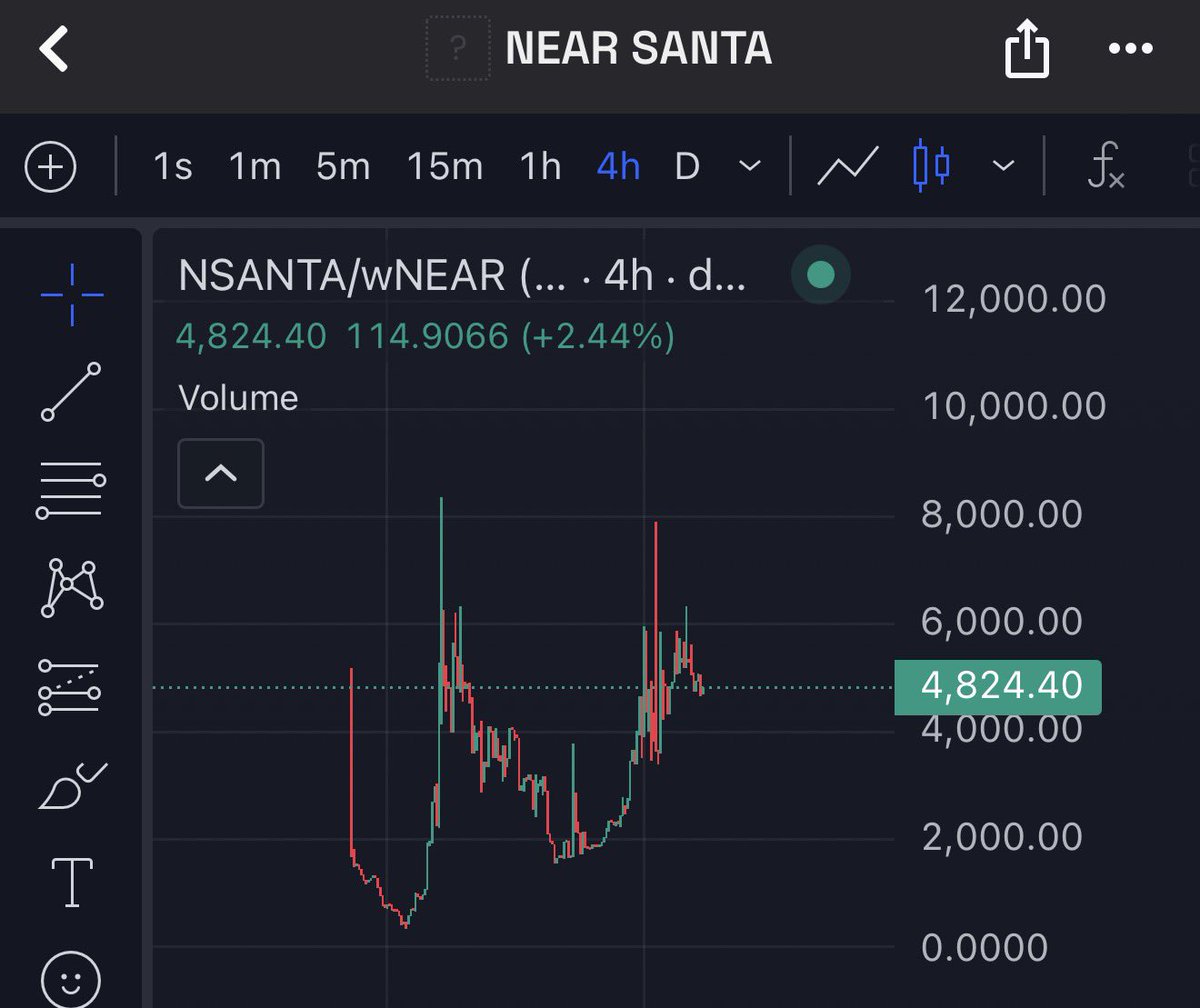This screenshot has height=1008, width=1200.
Task: Select the brush drawing tool
Action: pyautogui.click(x=72, y=785)
